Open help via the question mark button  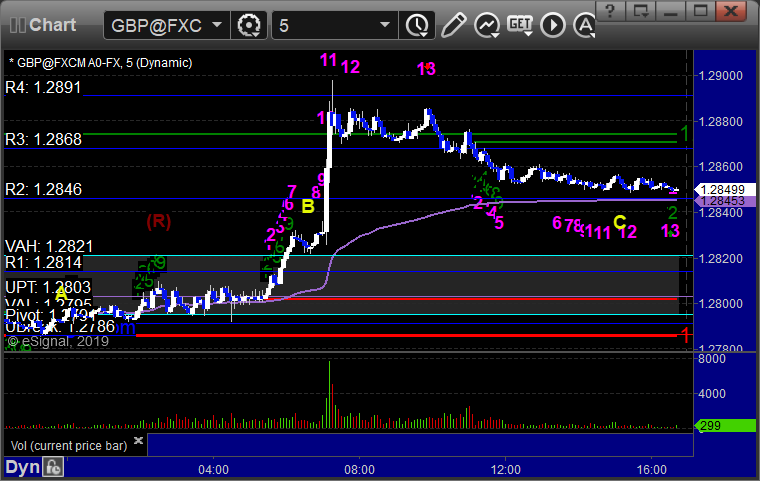click(610, 11)
